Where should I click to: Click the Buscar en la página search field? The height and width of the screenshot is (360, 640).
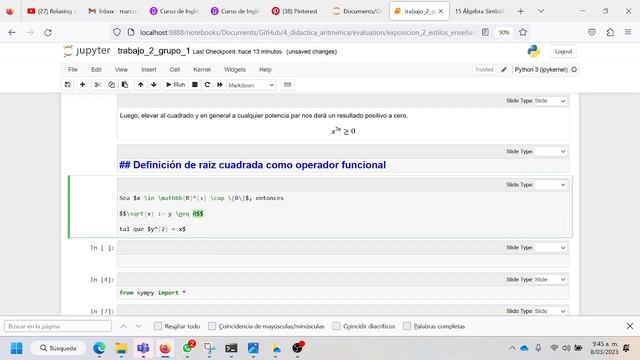(x=58, y=326)
